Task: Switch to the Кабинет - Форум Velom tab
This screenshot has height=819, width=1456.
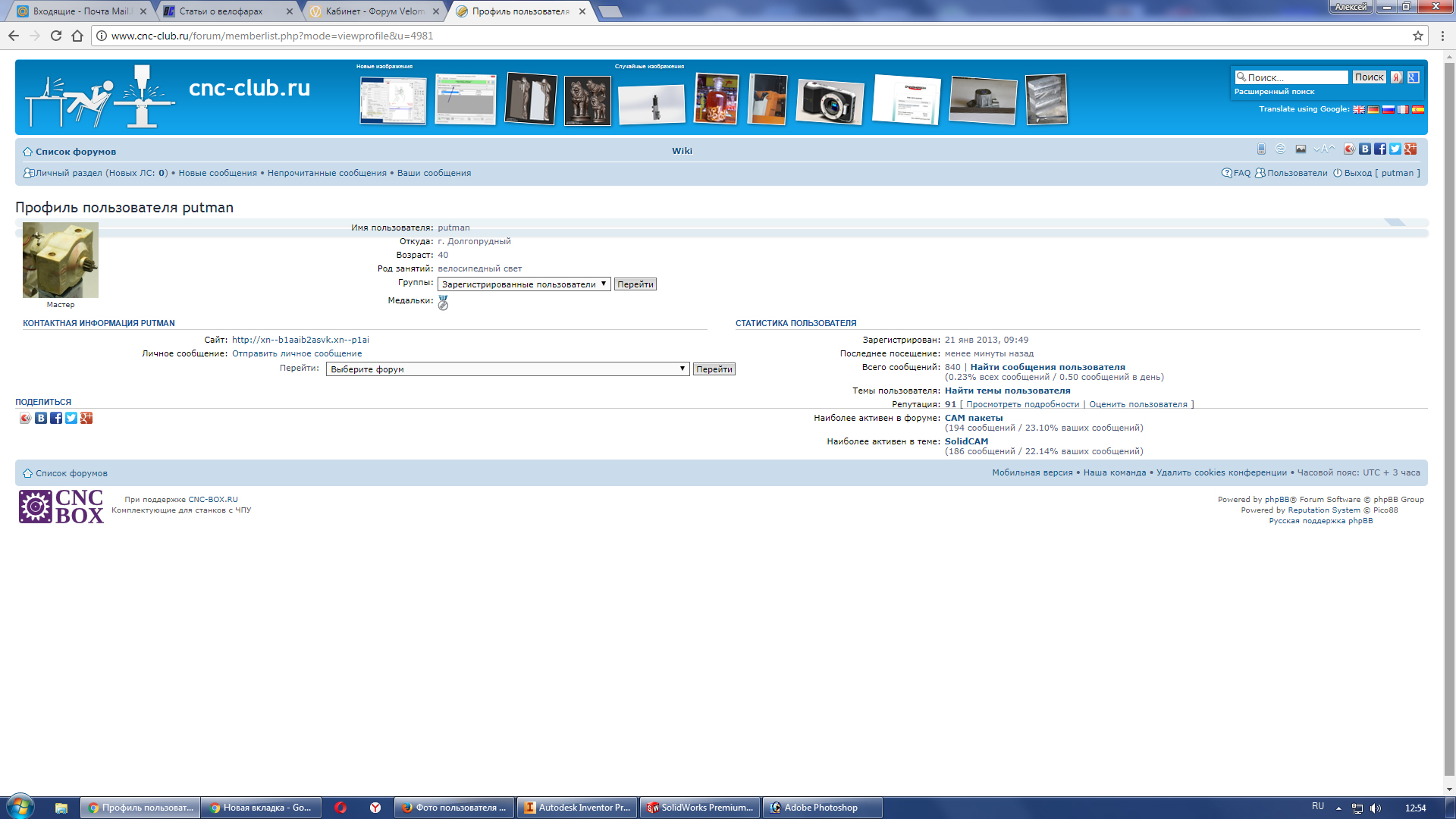Action: 375,11
